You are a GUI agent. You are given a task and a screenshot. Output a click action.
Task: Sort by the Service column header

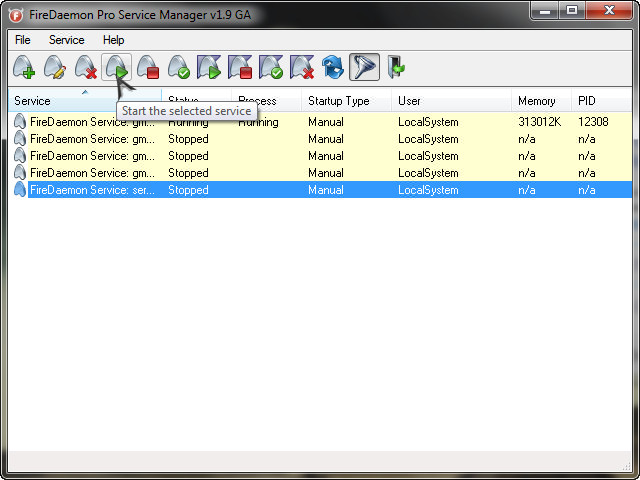[60, 101]
